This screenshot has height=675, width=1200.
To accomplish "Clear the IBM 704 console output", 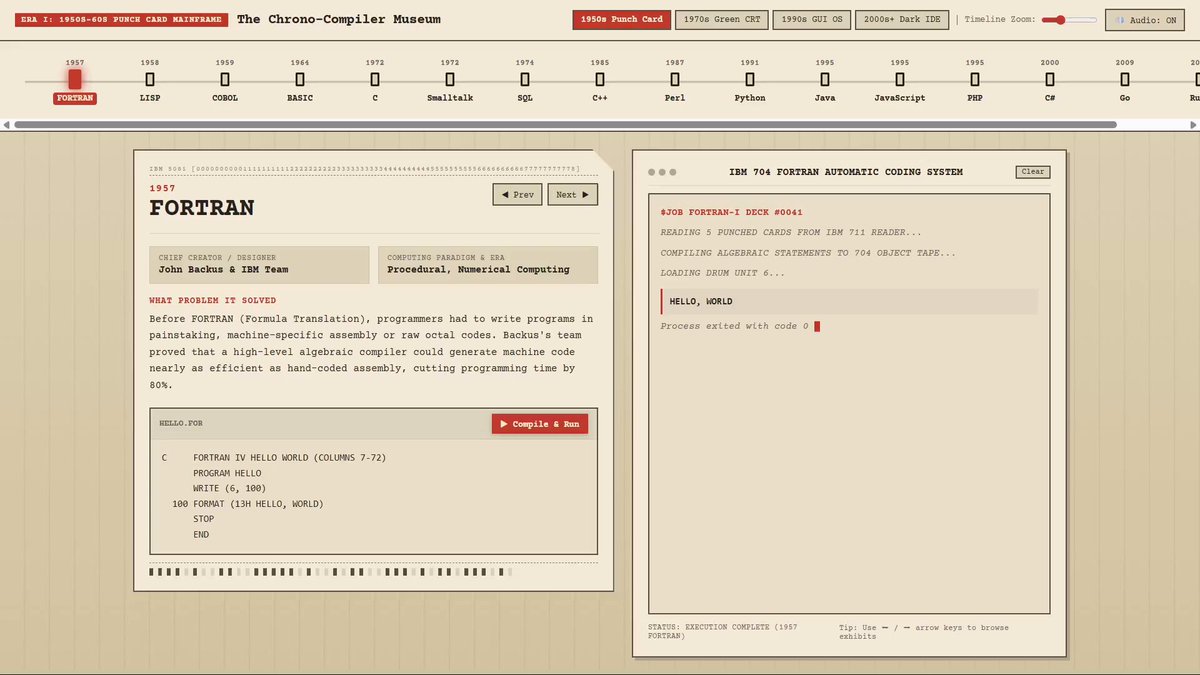I will click(x=1033, y=172).
